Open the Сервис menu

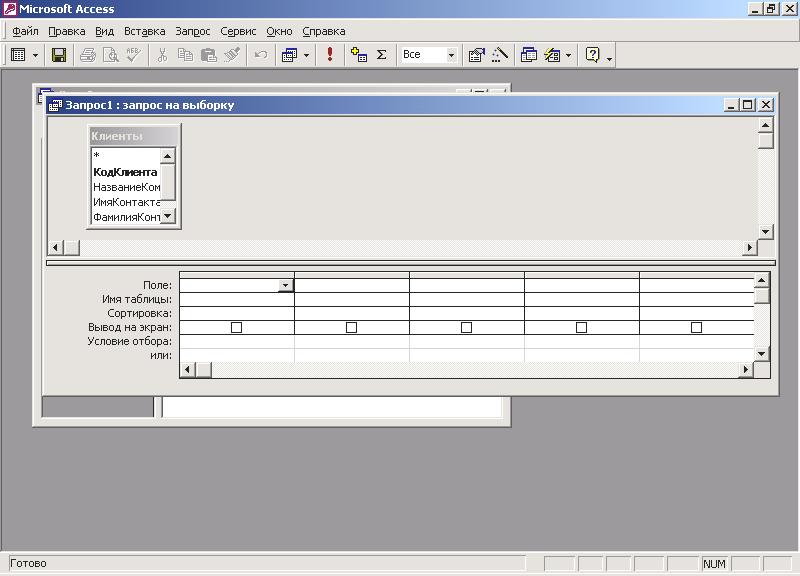[x=238, y=32]
